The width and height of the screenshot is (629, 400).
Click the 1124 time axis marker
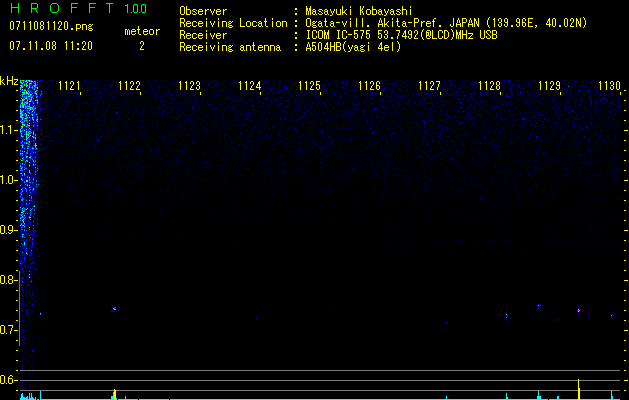[250, 85]
